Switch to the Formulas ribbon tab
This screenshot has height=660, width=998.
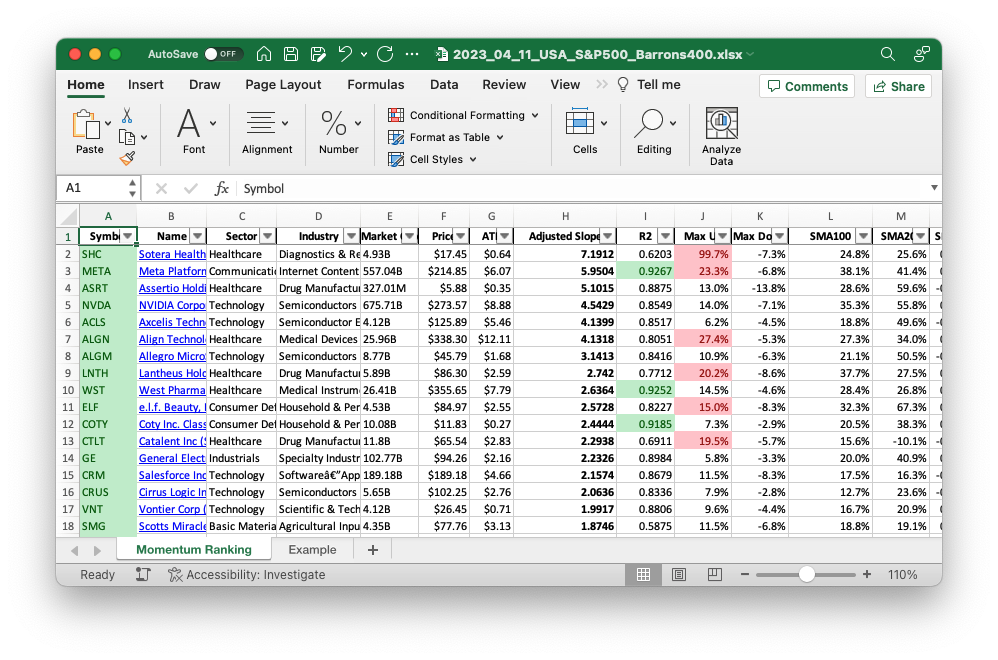tap(376, 85)
